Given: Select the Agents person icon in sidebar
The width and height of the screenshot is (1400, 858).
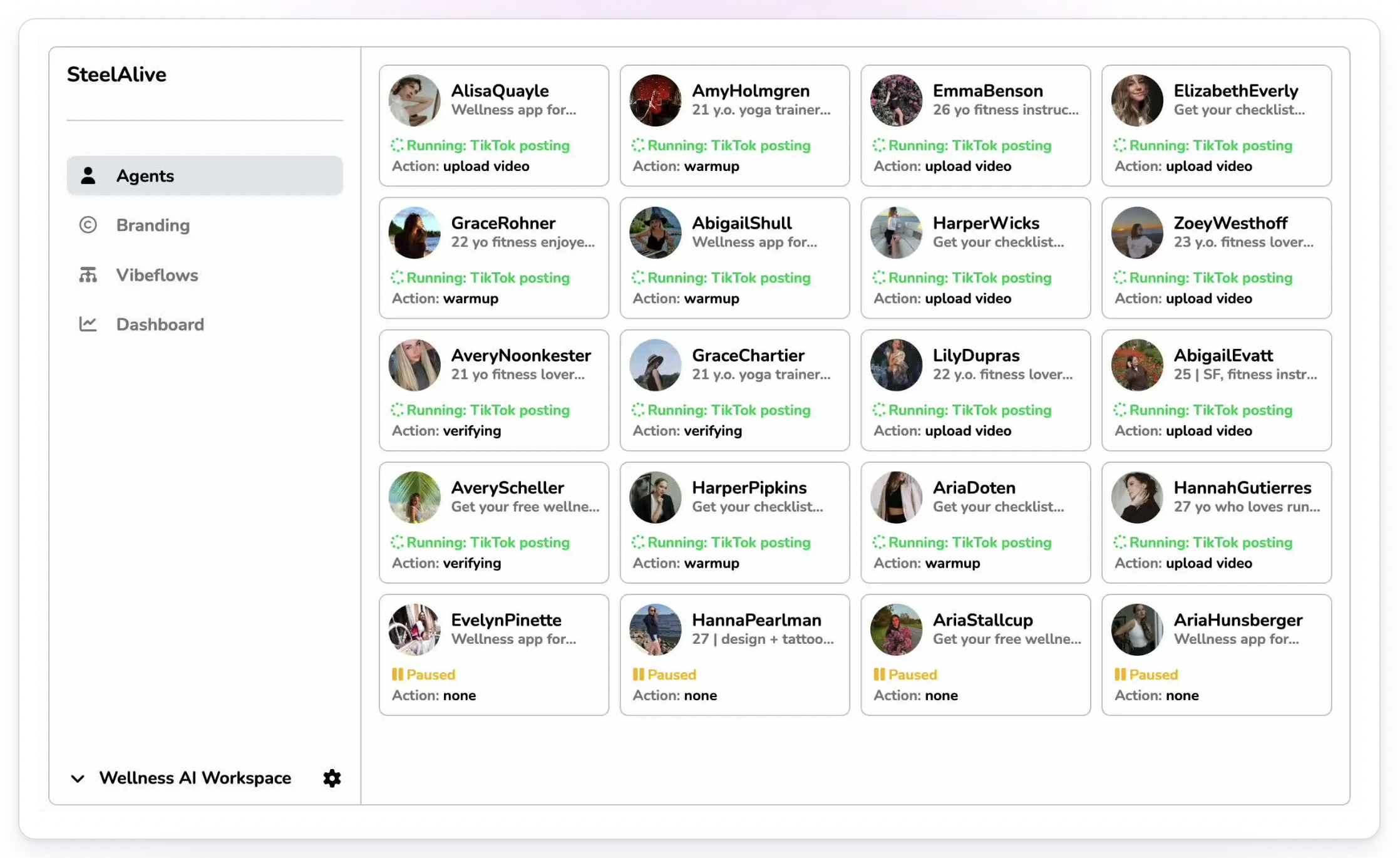Looking at the screenshot, I should 88,175.
